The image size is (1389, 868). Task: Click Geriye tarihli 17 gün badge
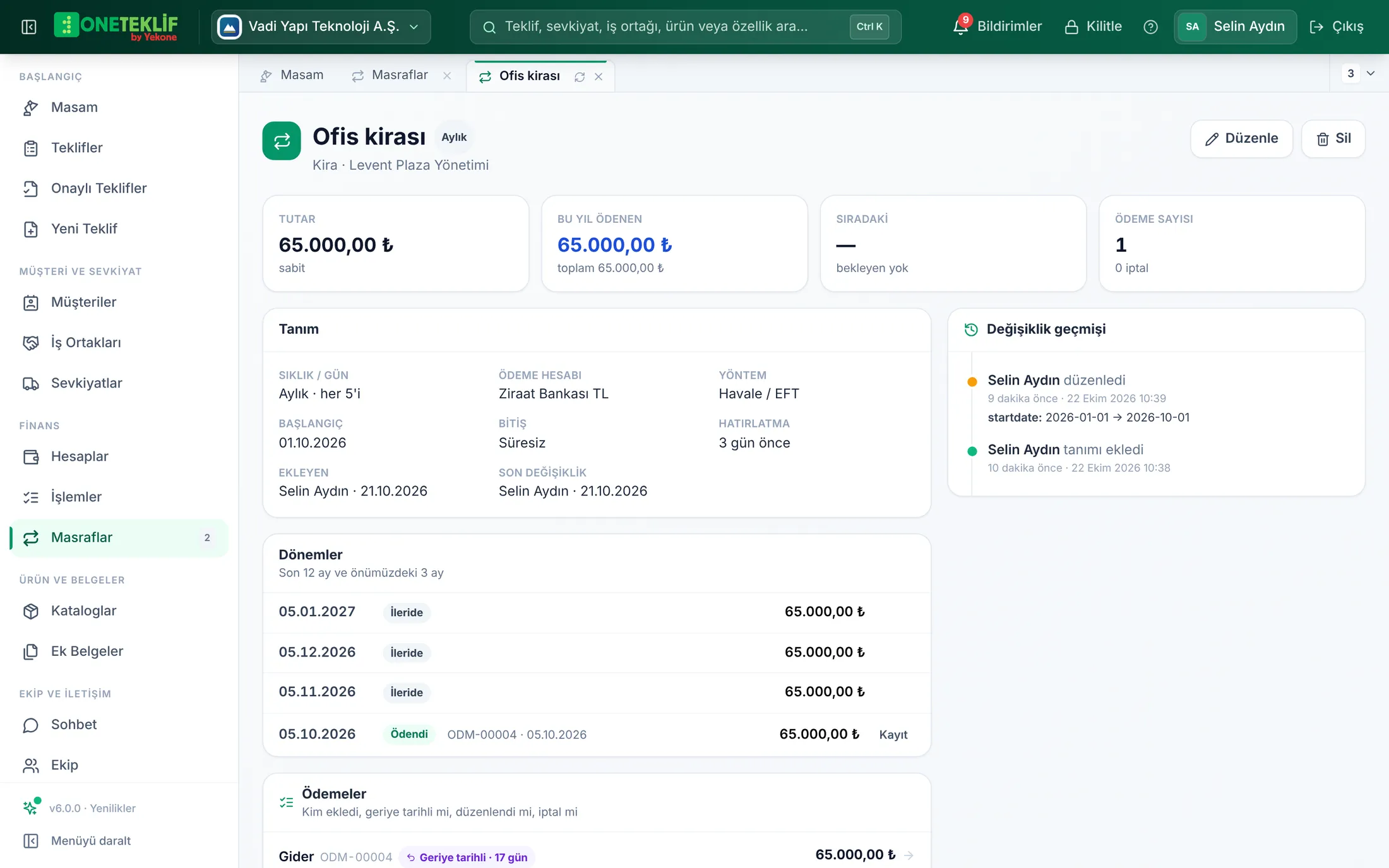(467, 857)
